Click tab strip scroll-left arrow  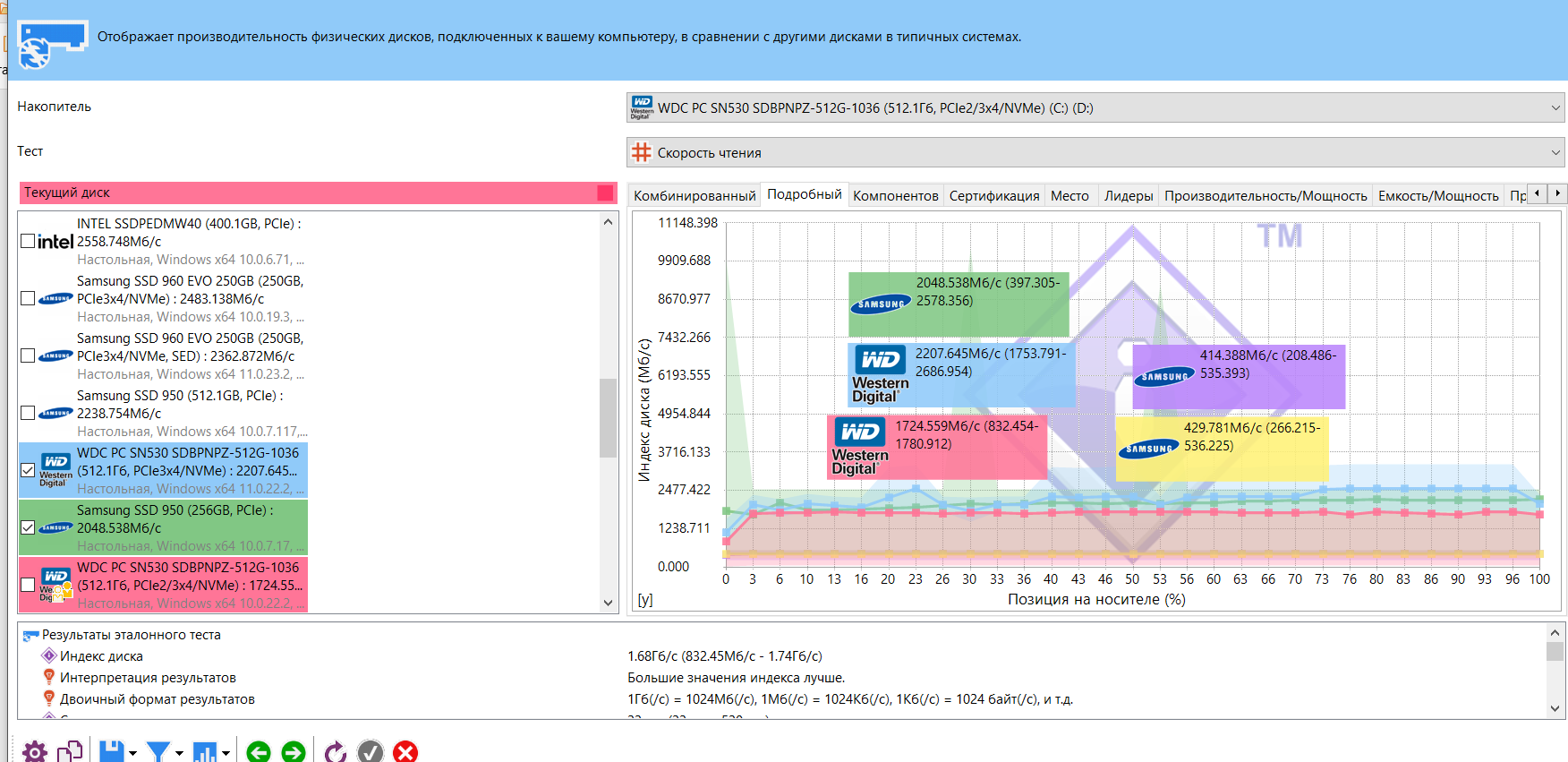click(x=1537, y=193)
